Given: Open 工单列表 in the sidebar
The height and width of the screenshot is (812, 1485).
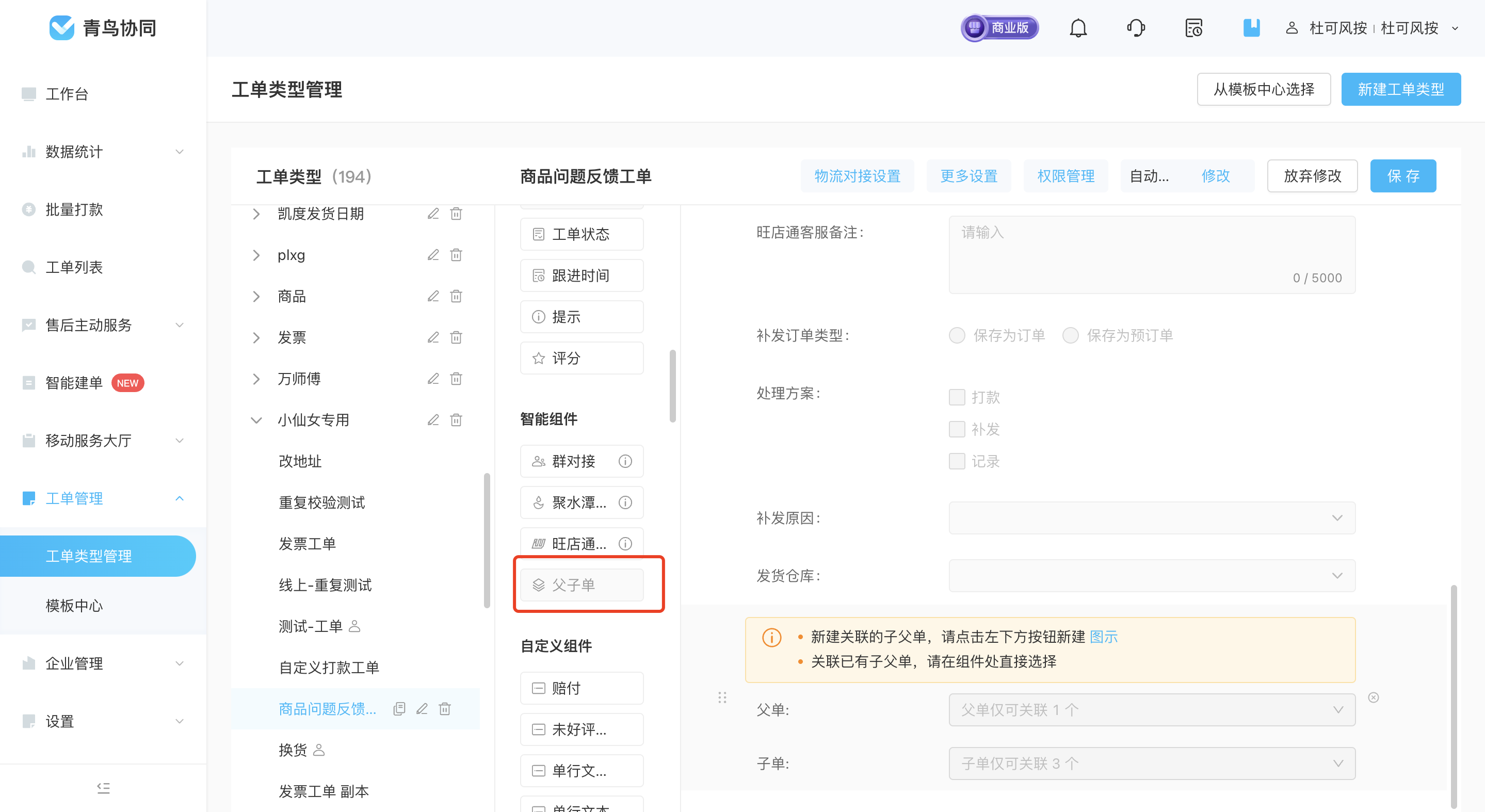Looking at the screenshot, I should tap(74, 267).
